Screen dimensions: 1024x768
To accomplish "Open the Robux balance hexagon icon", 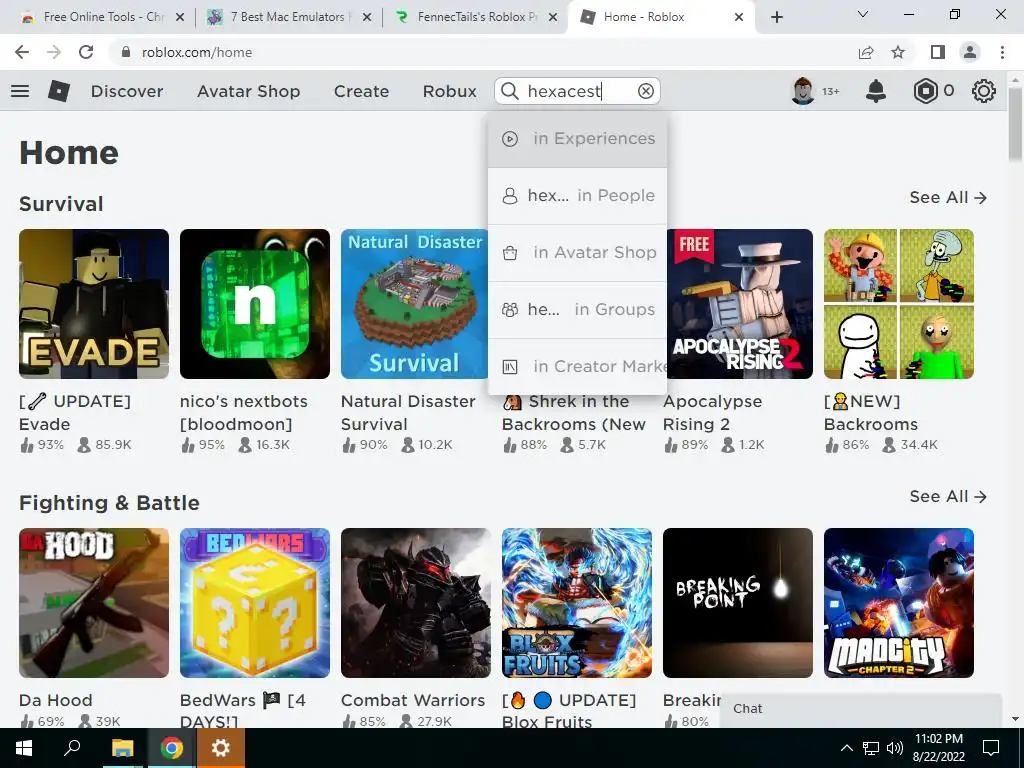I will (x=925, y=91).
